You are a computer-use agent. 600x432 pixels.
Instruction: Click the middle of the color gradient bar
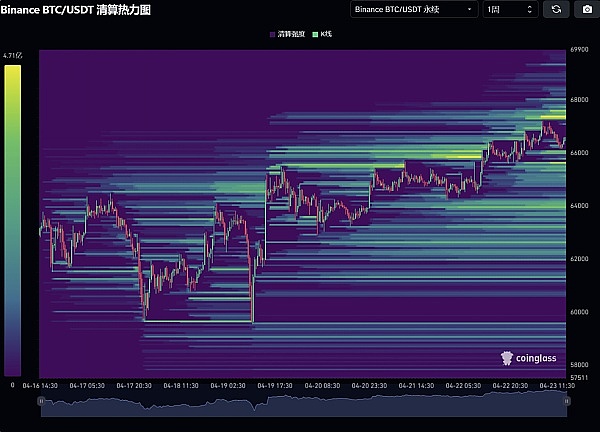point(12,220)
